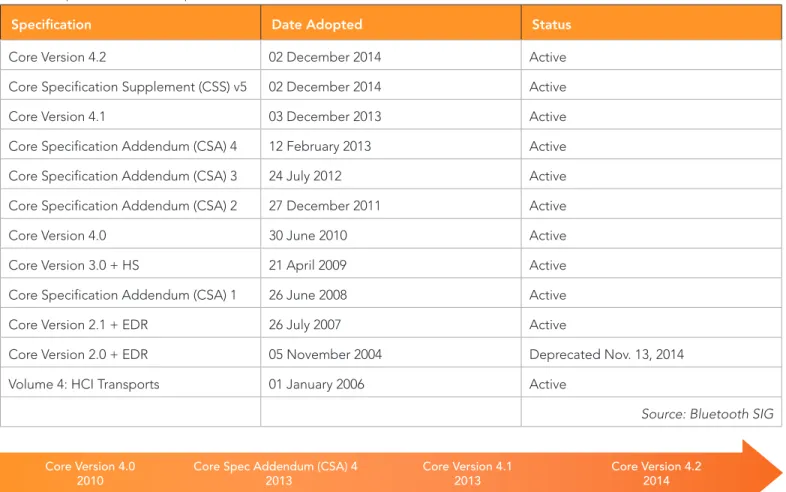Click the date in the CSS v5 row
This screenshot has width=786, height=492.
325,86
